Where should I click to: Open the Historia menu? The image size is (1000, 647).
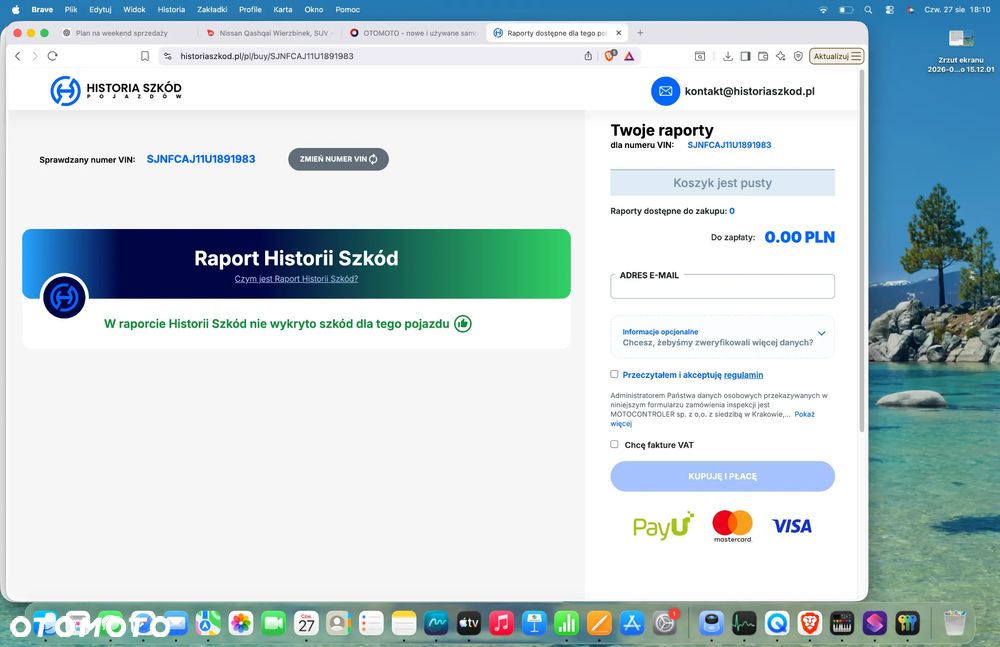[x=171, y=10]
